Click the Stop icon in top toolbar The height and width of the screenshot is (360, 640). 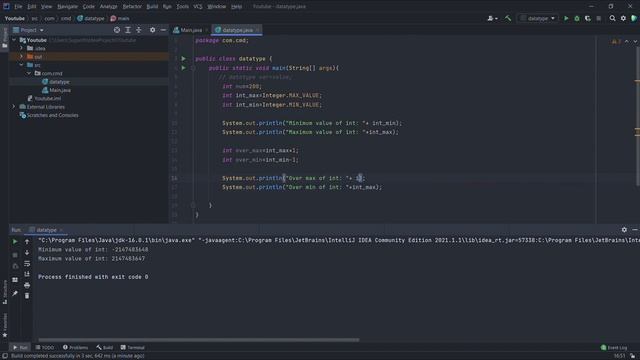599,18
